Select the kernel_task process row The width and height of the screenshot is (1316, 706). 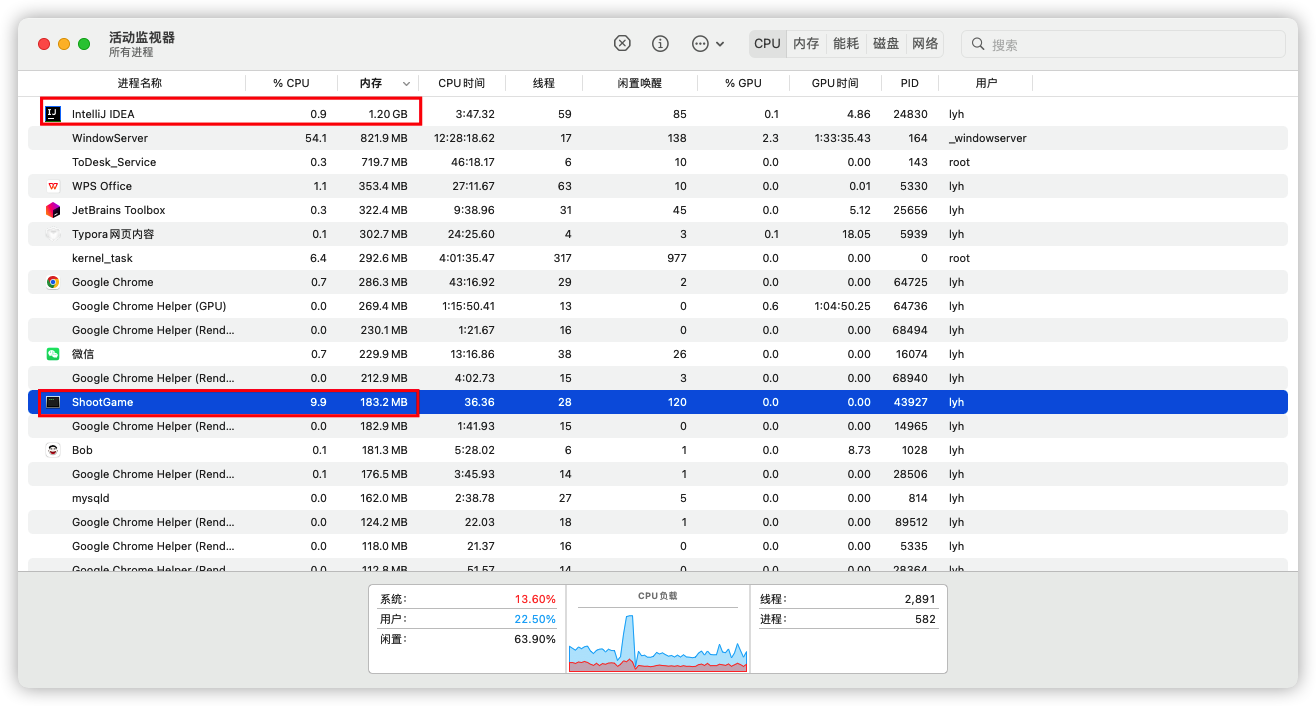[658, 258]
